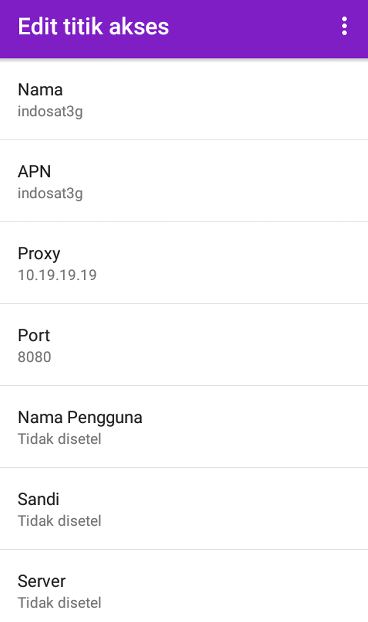
Task: Tap the indosat3g value under Nama
Action: (x=50, y=111)
